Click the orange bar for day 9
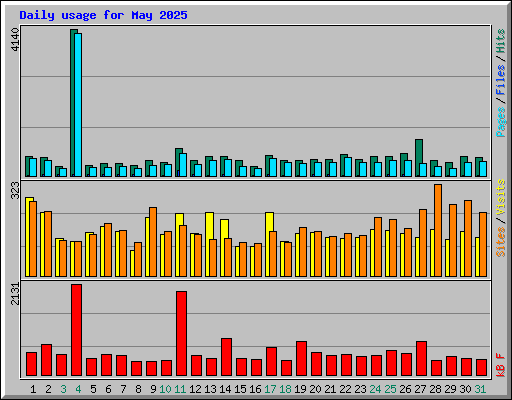The image size is (512, 400). (153, 242)
